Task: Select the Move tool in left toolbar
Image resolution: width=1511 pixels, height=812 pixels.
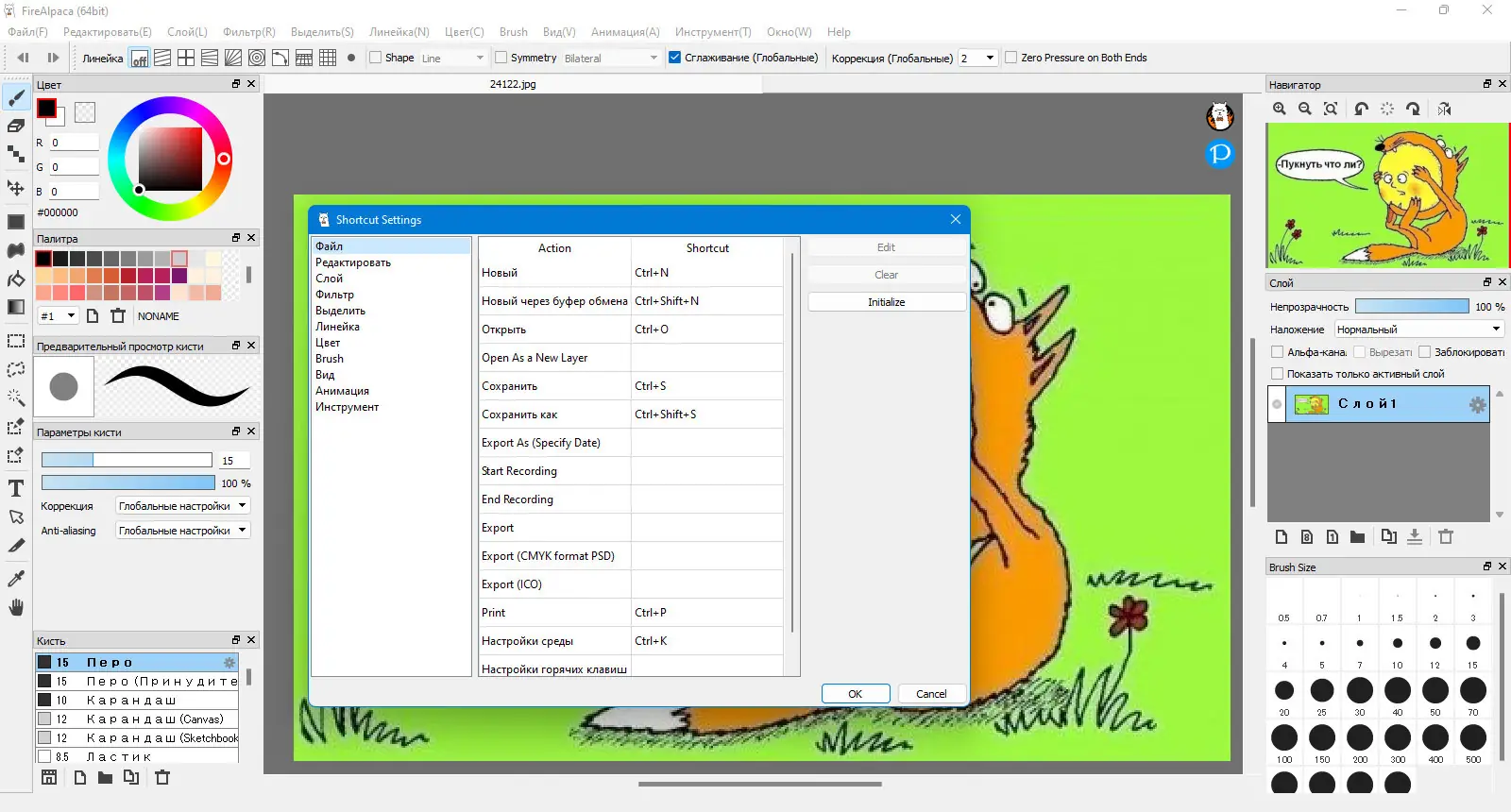Action: point(16,188)
